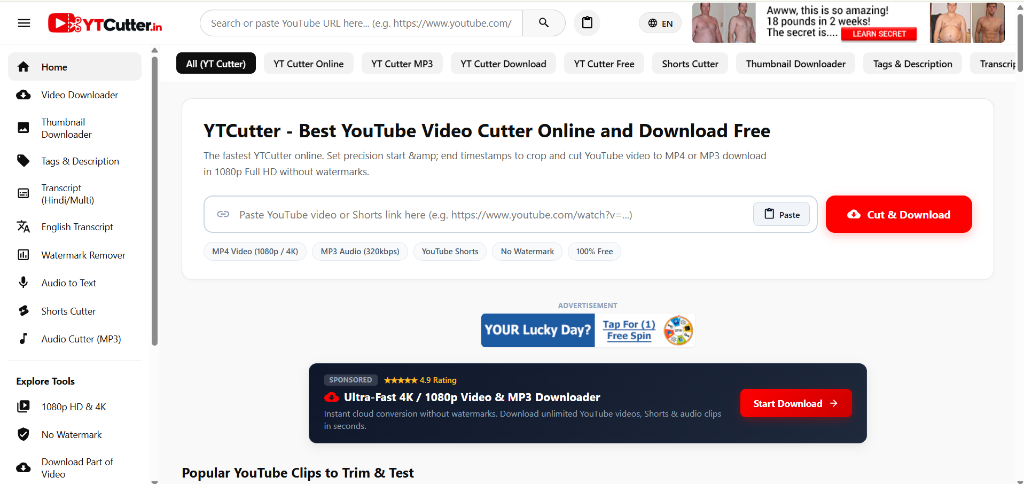Screen dimensions: 1024x484
Task: Open the EN language selector
Action: 660,24
